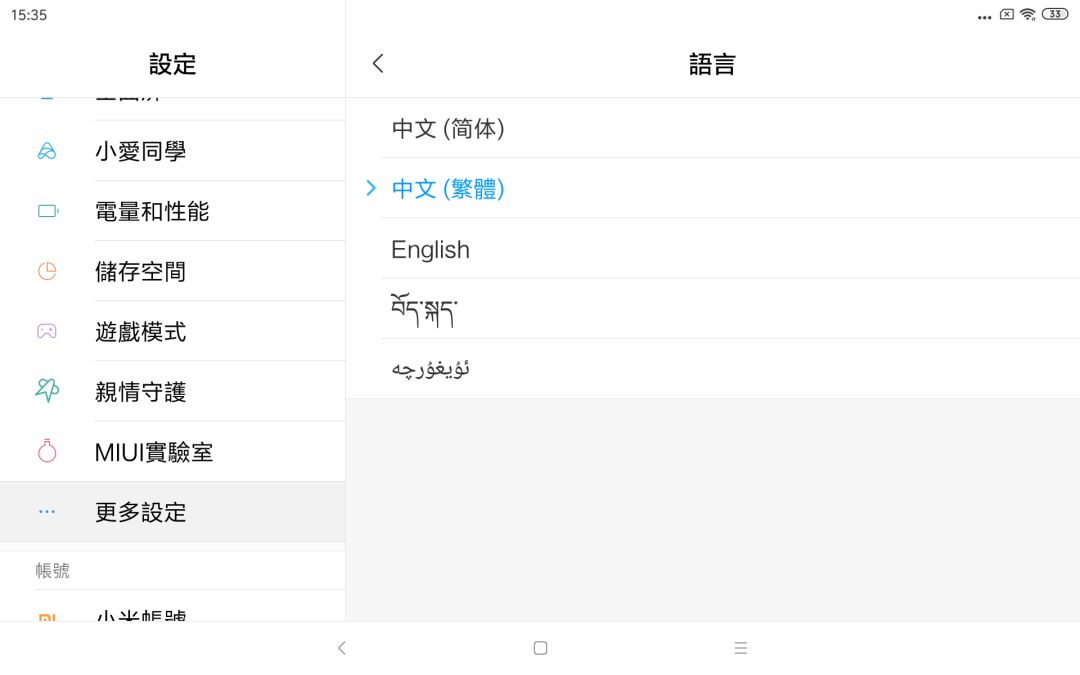Screen dimensions: 1080x675
Task: Tap the 小愛同學 assistant icon
Action: (47, 151)
